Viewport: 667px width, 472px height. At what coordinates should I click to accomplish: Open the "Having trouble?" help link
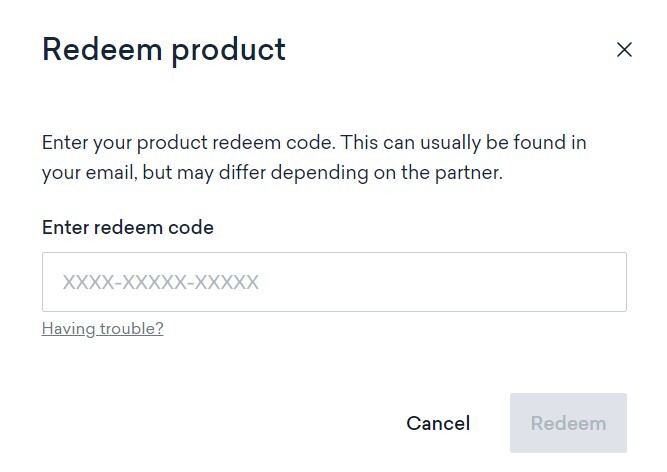[x=102, y=328]
